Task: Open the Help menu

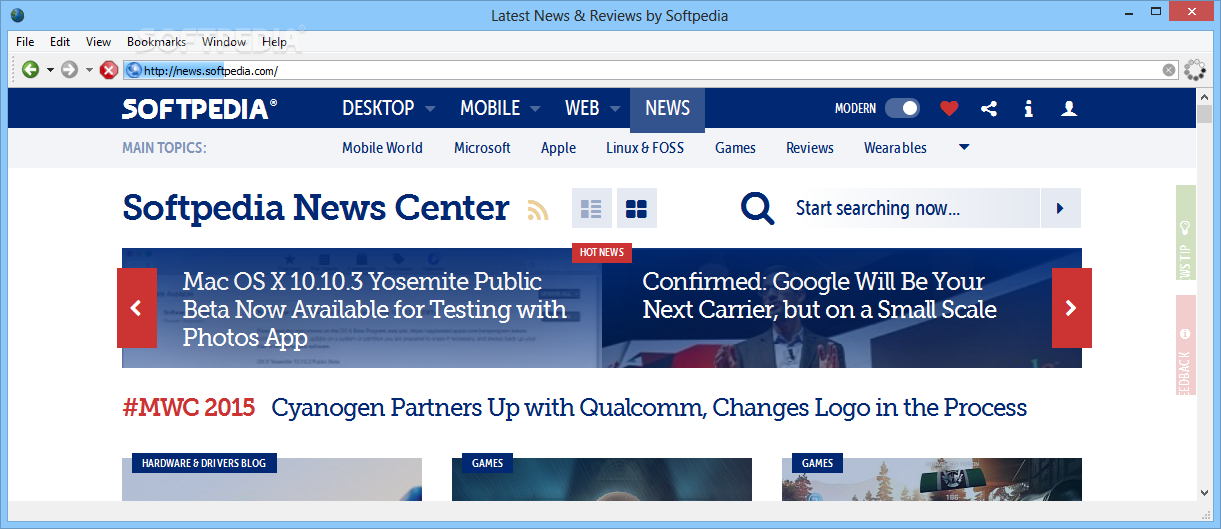Action: pos(274,42)
